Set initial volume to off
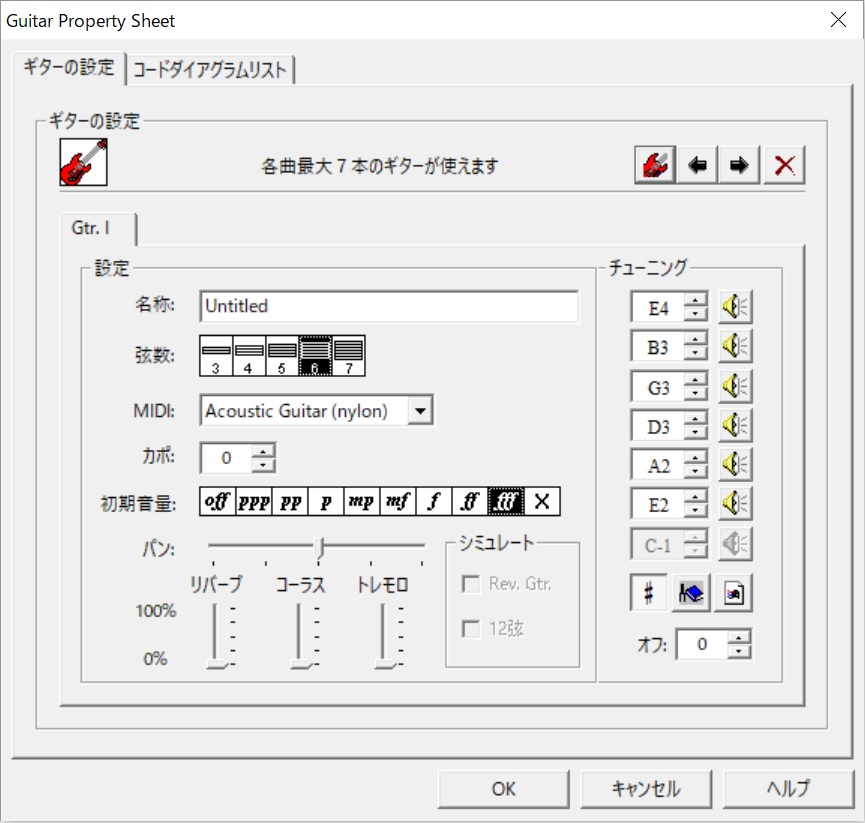 pyautogui.click(x=219, y=501)
